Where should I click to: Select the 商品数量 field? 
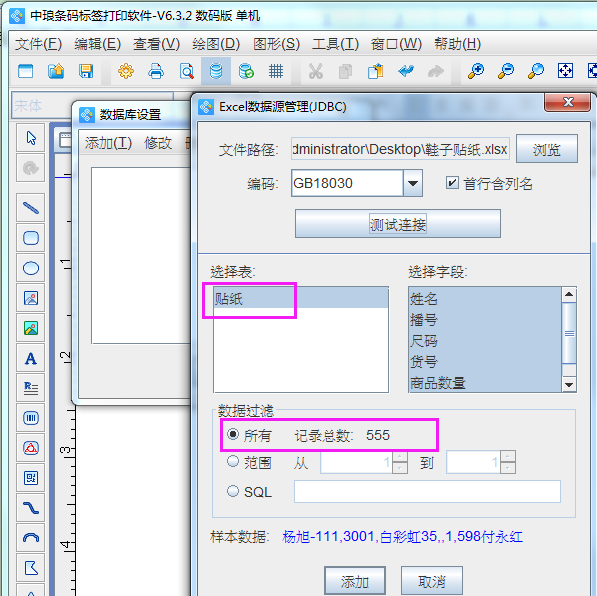click(x=485, y=382)
